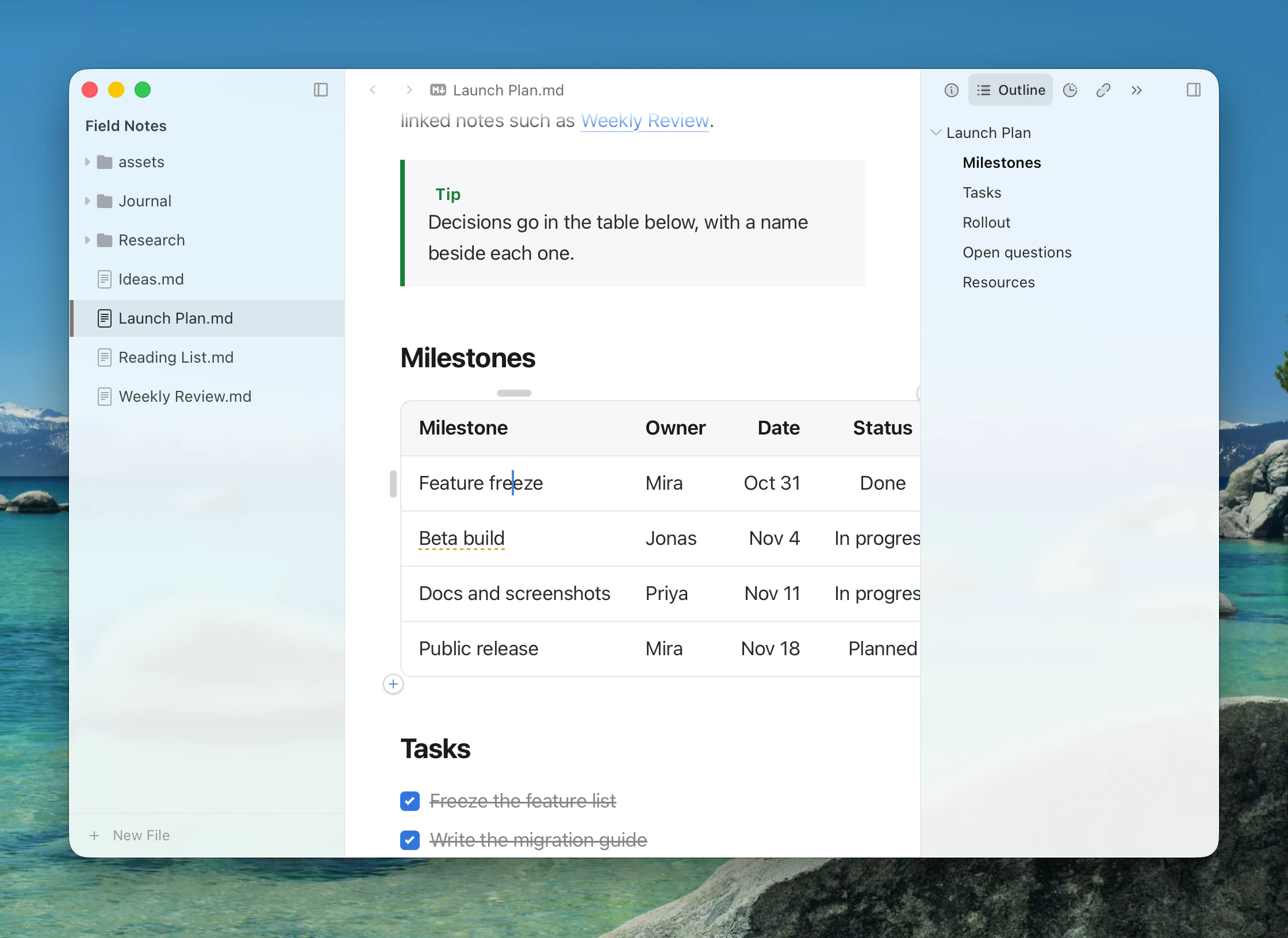This screenshot has width=1288, height=938.
Task: Click the table column drag handle
Action: tap(514, 393)
